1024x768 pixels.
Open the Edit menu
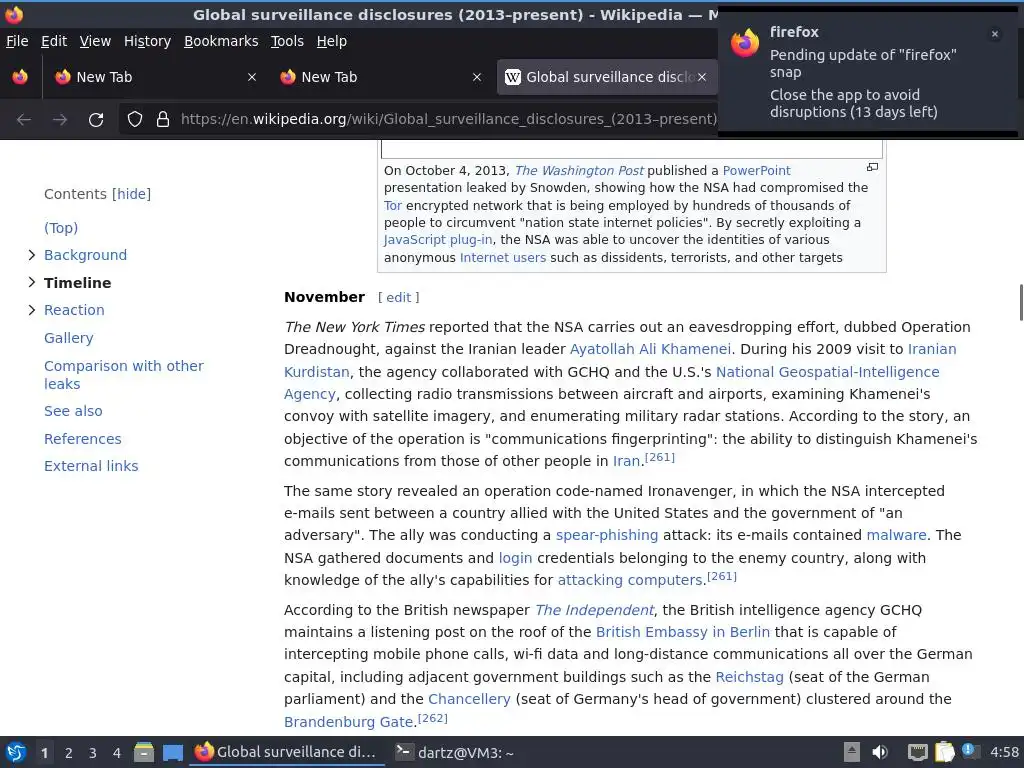point(54,41)
